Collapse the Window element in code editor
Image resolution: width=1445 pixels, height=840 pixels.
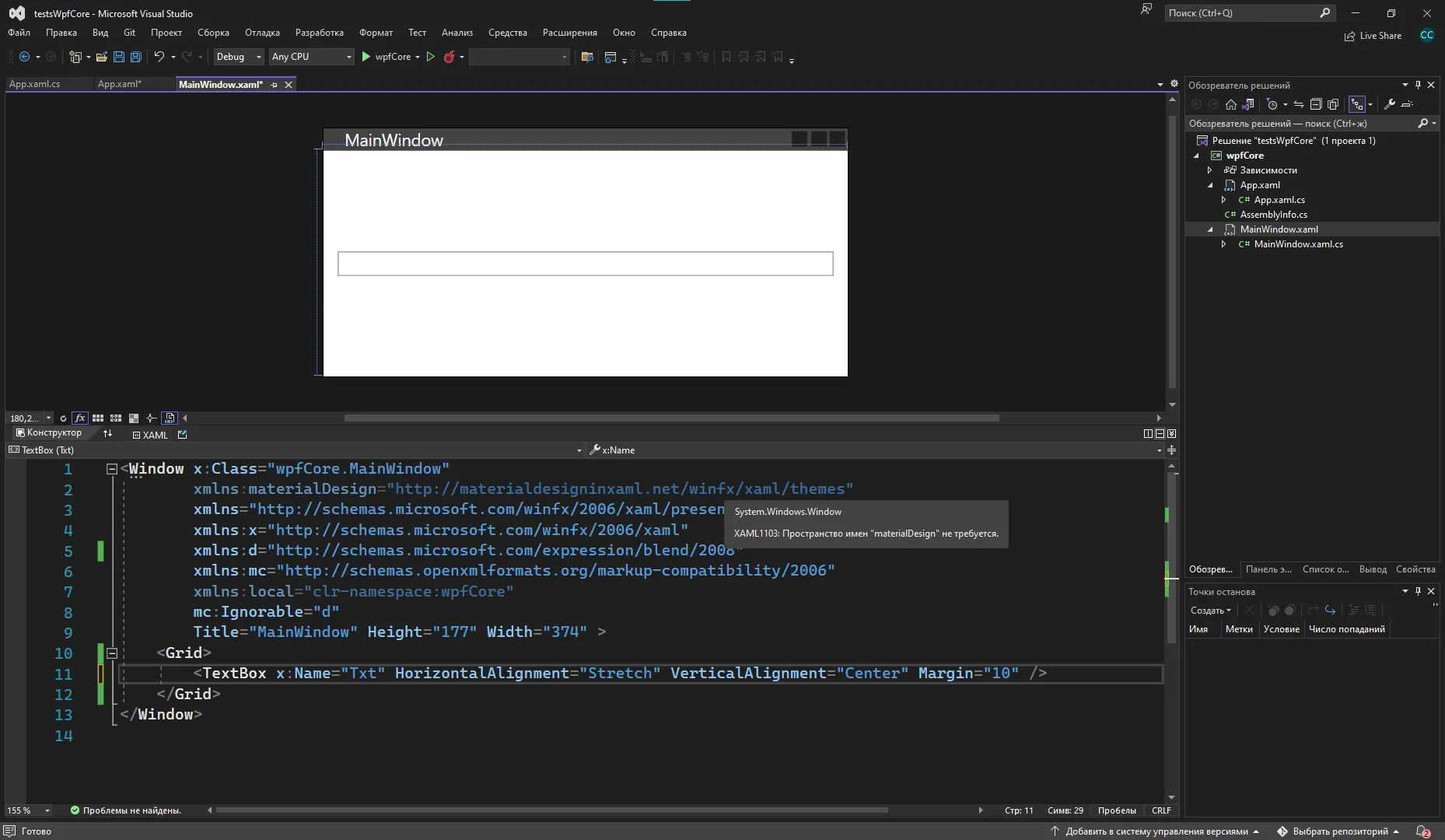(111, 469)
